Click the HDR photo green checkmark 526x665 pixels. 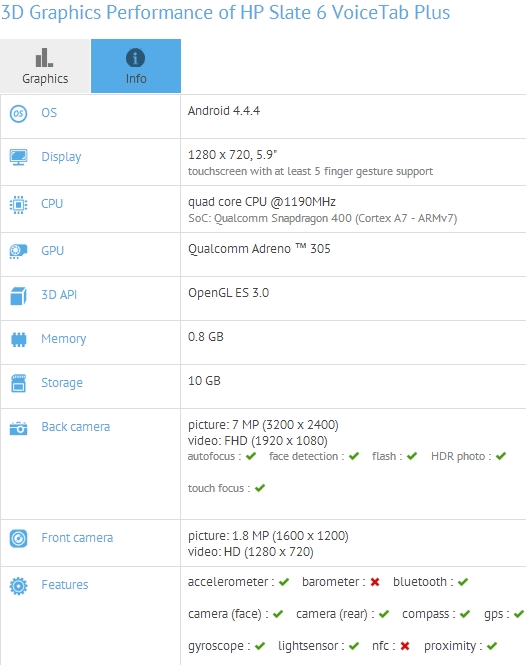click(x=501, y=456)
